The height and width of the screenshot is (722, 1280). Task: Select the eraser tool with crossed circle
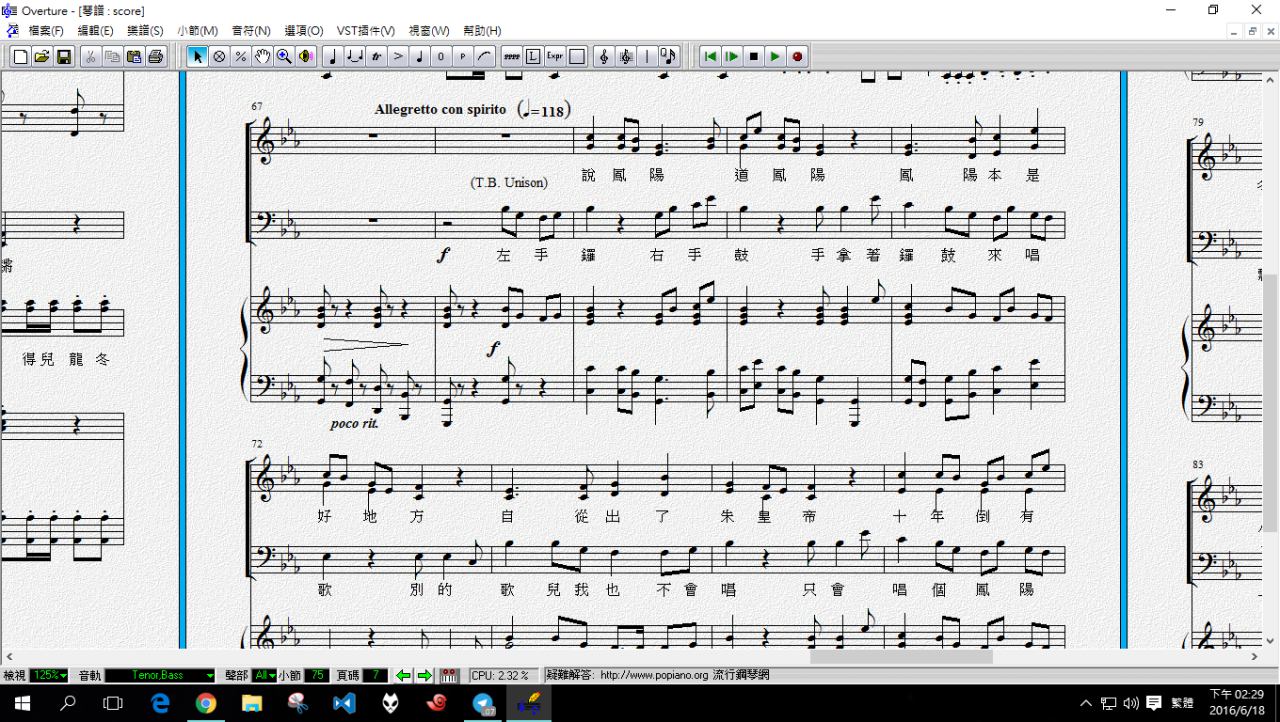[x=219, y=57]
